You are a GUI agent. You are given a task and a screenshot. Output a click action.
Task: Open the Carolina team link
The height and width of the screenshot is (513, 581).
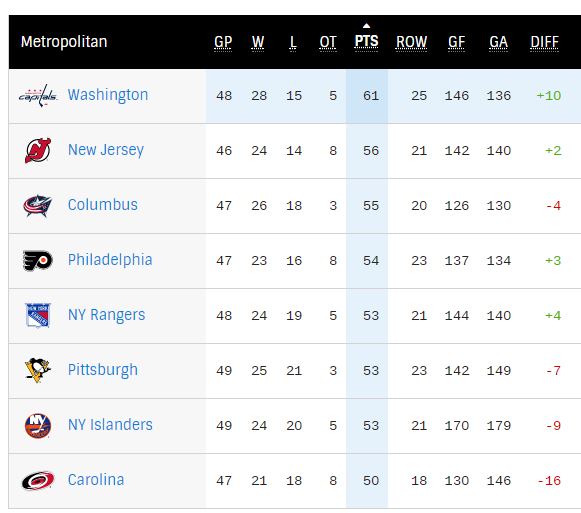tap(96, 480)
